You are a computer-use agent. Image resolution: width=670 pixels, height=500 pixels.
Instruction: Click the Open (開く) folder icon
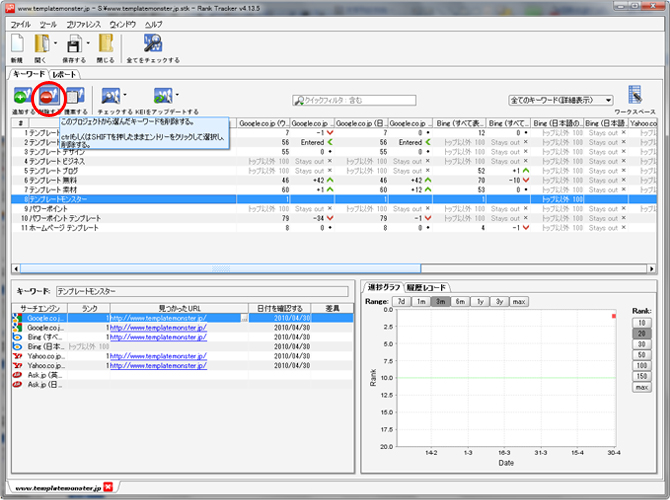(42, 44)
